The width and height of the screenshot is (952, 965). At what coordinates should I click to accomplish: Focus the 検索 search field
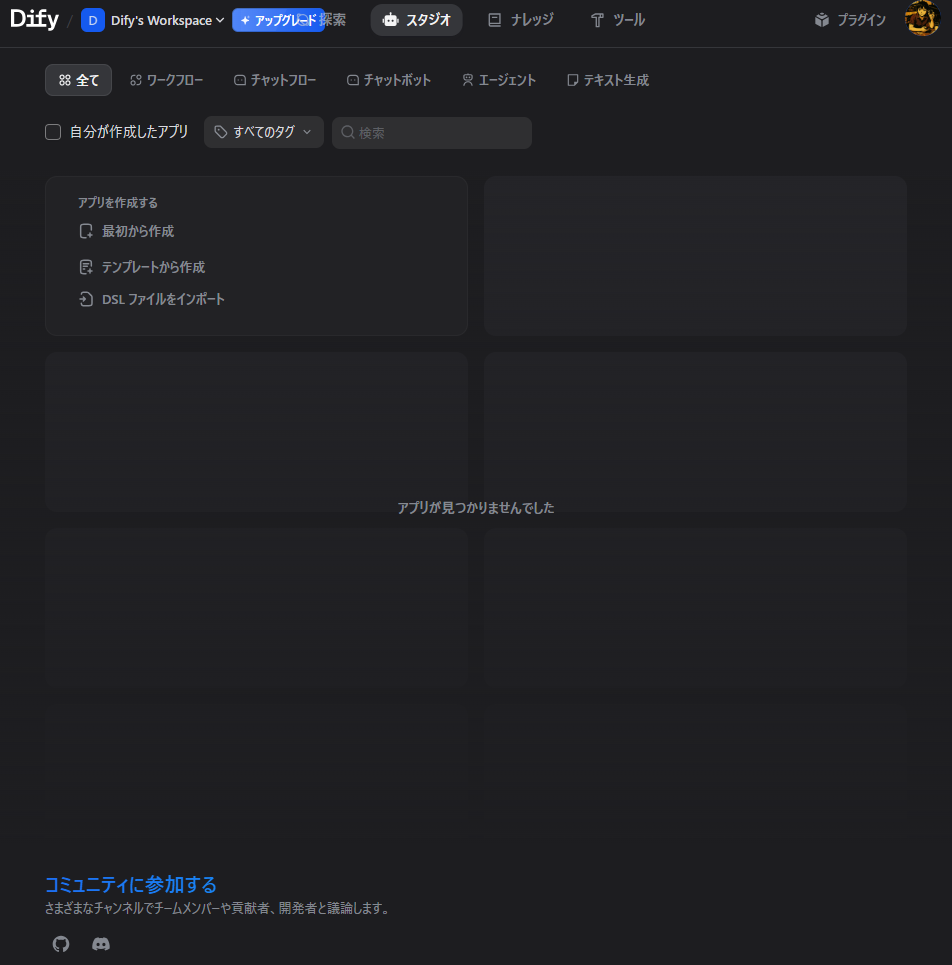pos(432,133)
